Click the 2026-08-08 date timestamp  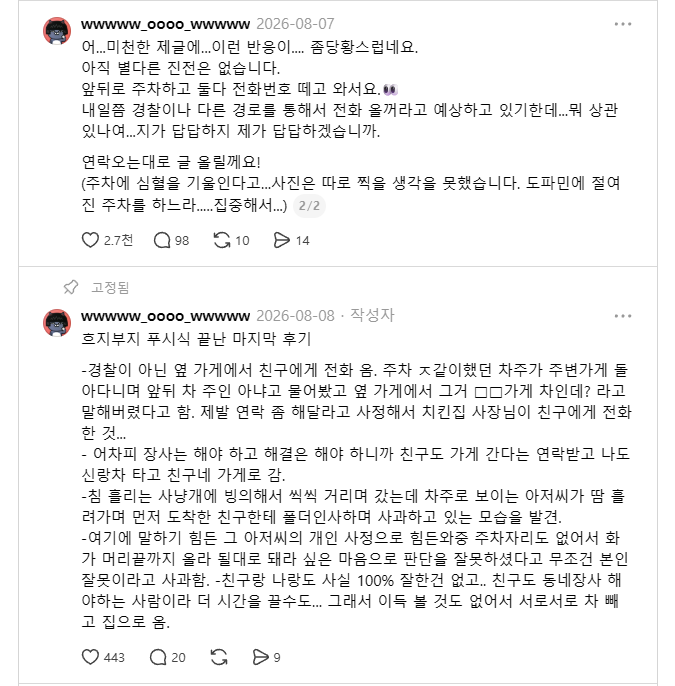295,315
